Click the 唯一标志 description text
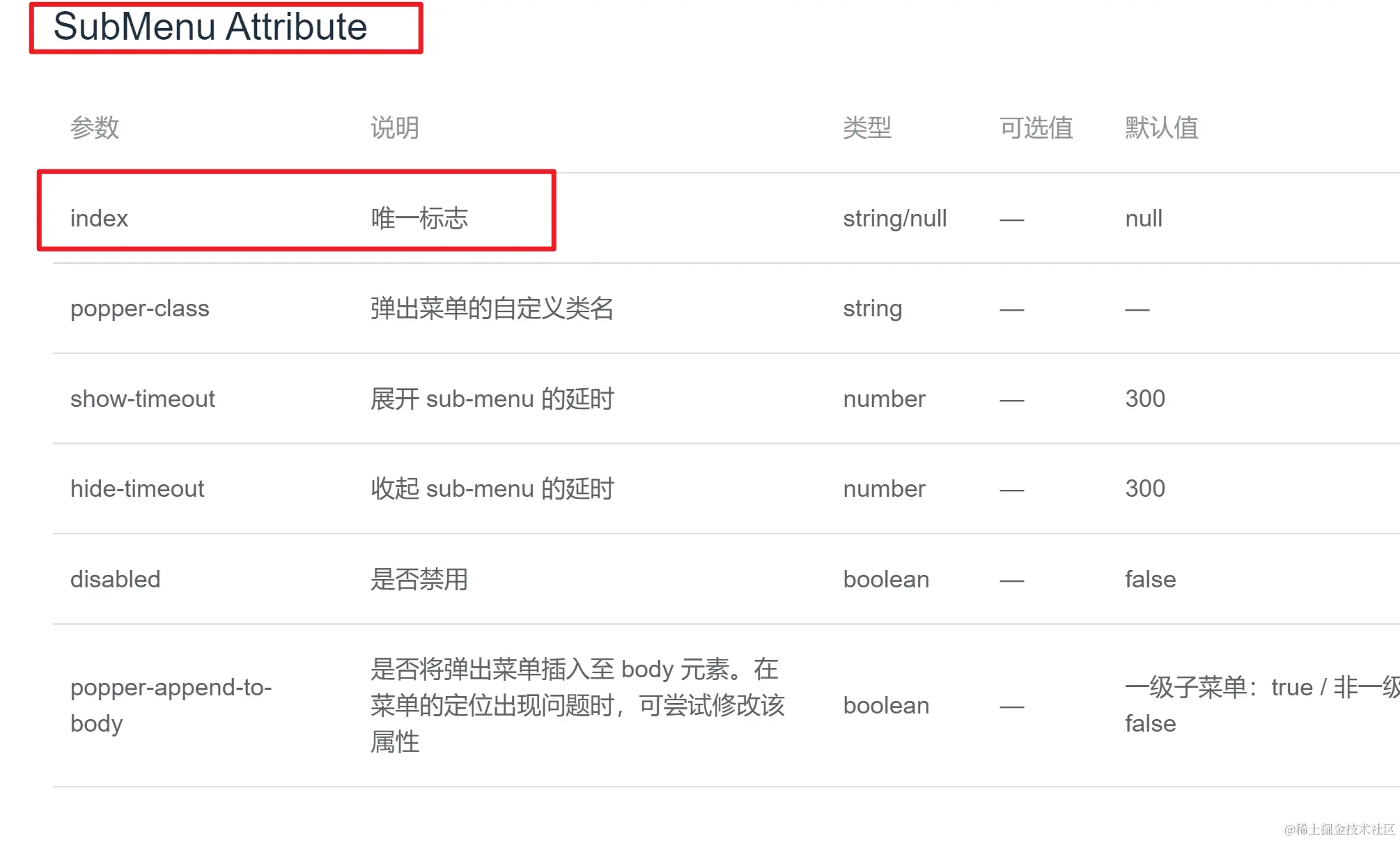This screenshot has height=841, width=1400. (x=419, y=218)
